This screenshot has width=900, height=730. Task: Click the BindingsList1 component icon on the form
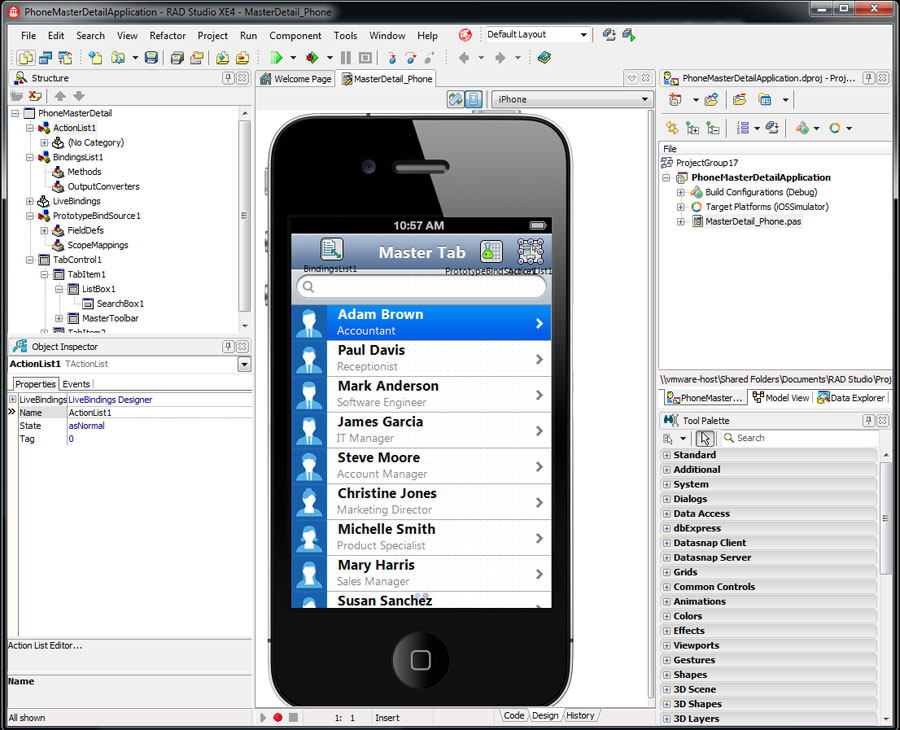[x=331, y=250]
